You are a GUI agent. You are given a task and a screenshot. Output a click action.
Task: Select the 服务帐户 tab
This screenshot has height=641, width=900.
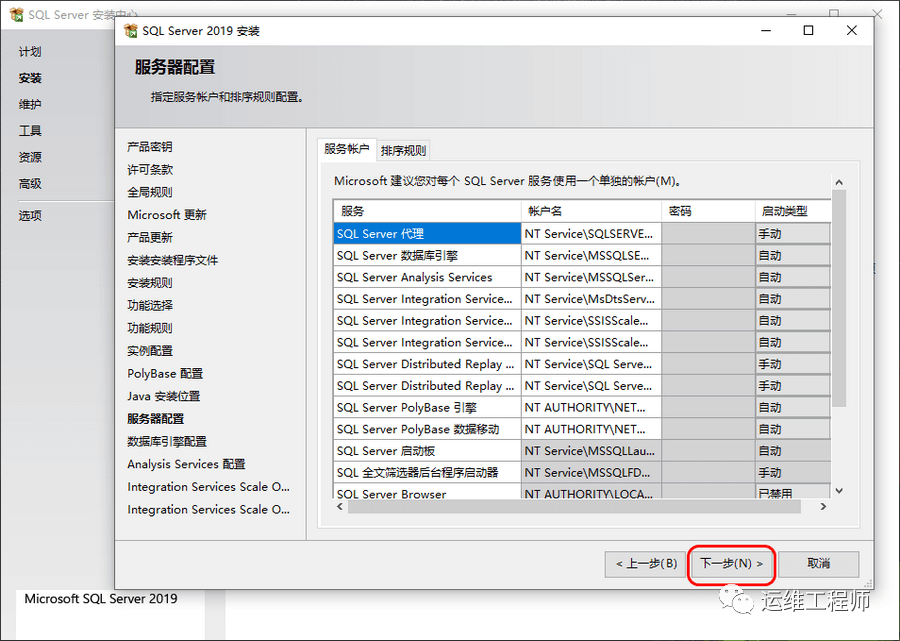click(x=346, y=149)
